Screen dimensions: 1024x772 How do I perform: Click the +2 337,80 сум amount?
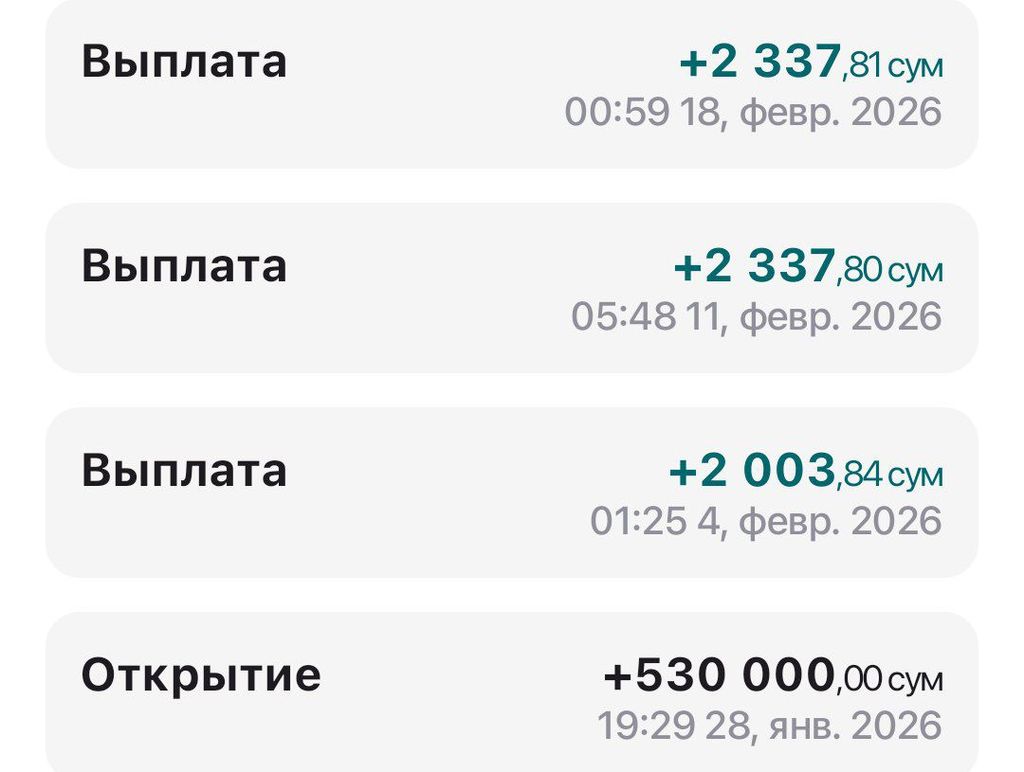coord(807,268)
